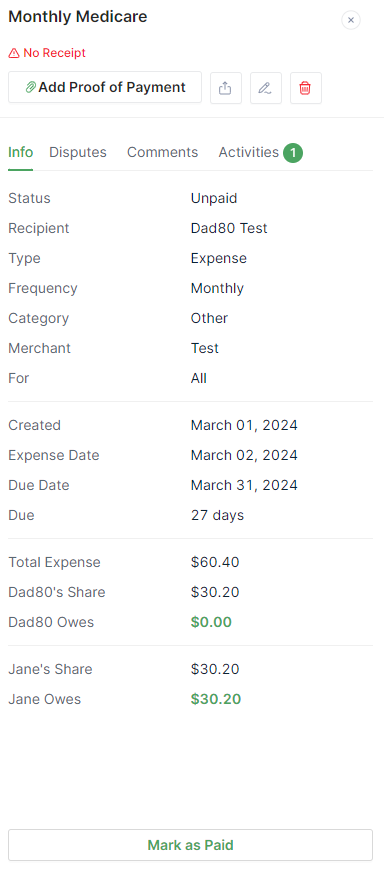Click the share/export icon button

pos(225,88)
